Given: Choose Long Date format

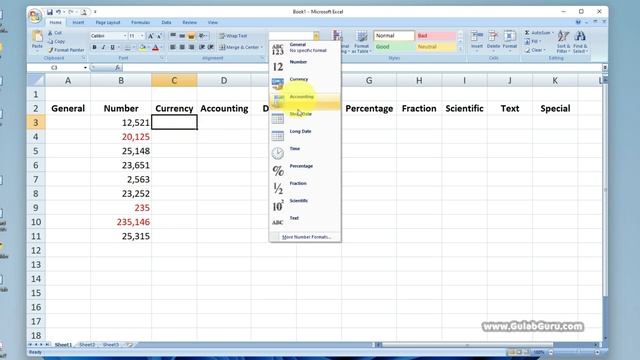Looking at the screenshot, I should [x=305, y=135].
